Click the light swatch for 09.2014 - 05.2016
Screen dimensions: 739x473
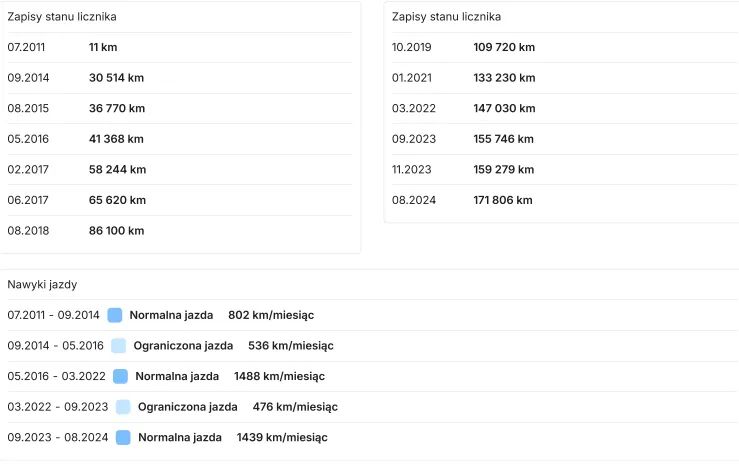[x=118, y=346]
